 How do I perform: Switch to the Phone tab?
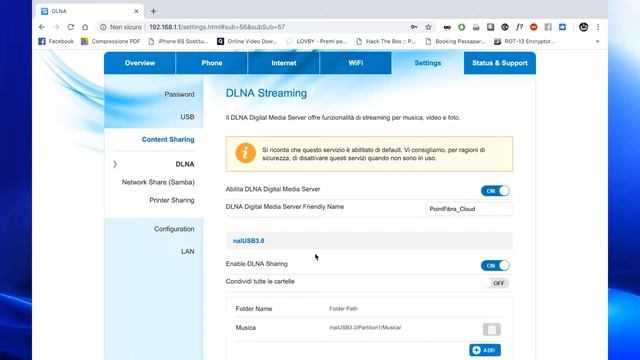[x=211, y=63]
